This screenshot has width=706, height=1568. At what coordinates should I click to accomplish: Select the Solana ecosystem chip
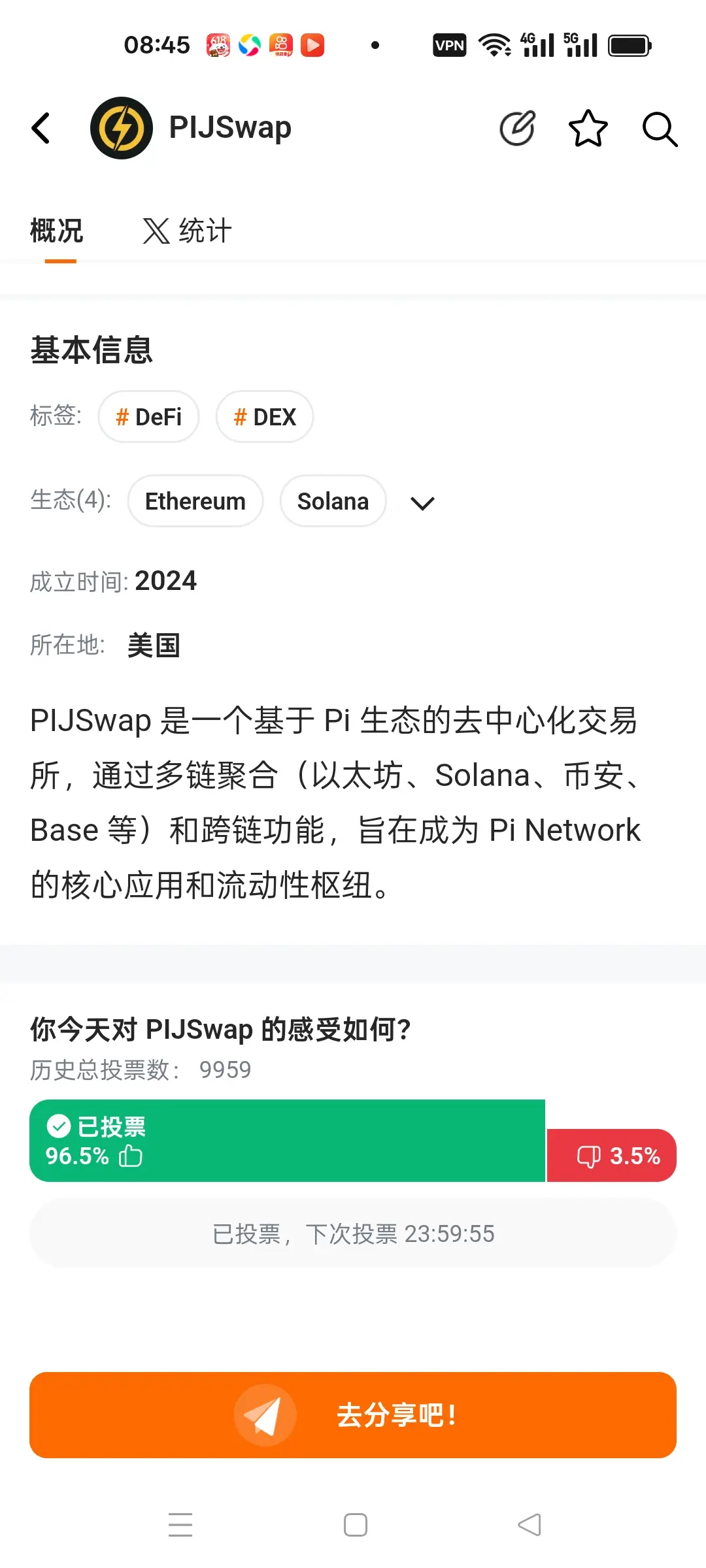[333, 501]
